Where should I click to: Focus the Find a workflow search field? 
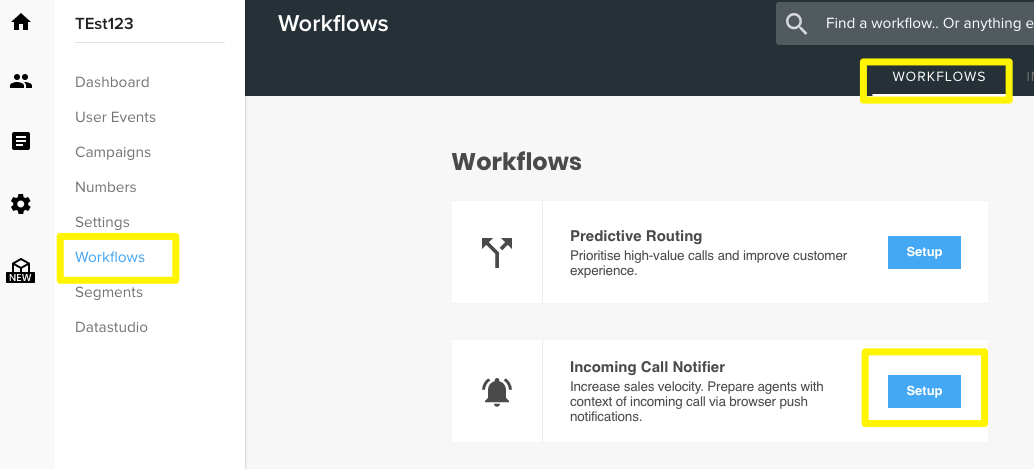pyautogui.click(x=905, y=24)
